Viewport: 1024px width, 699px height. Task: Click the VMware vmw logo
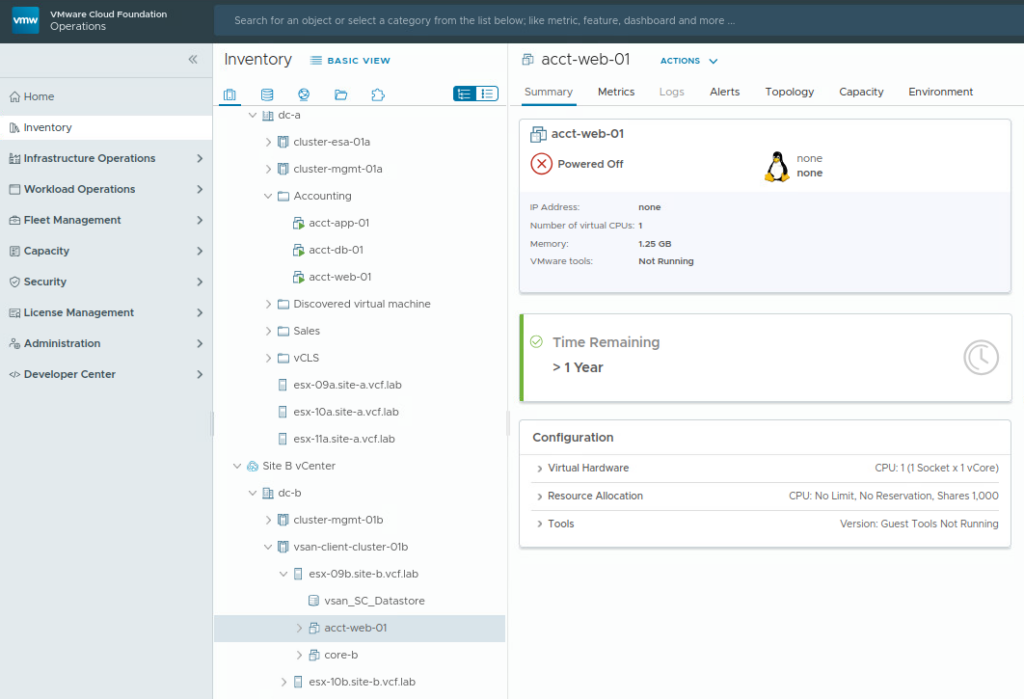(26, 20)
